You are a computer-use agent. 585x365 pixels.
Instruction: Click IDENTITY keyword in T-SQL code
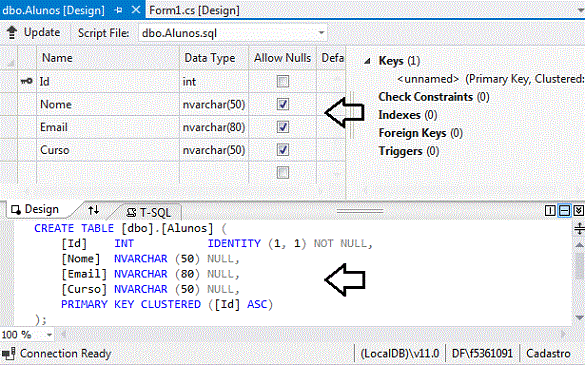coord(234,243)
